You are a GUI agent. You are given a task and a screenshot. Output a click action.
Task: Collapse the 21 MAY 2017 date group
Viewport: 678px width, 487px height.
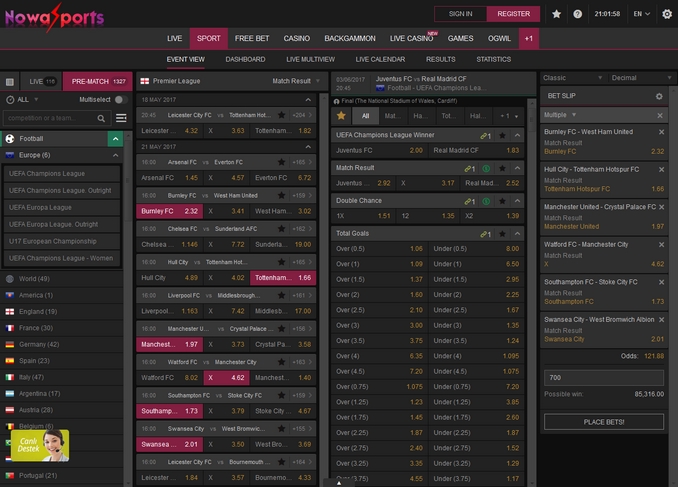point(308,147)
